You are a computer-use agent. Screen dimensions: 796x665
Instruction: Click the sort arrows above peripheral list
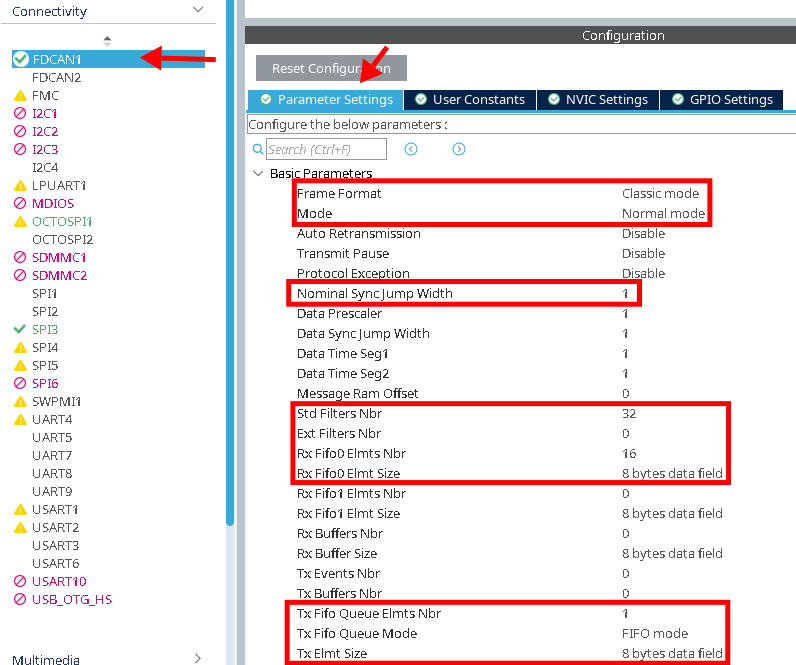pos(108,40)
